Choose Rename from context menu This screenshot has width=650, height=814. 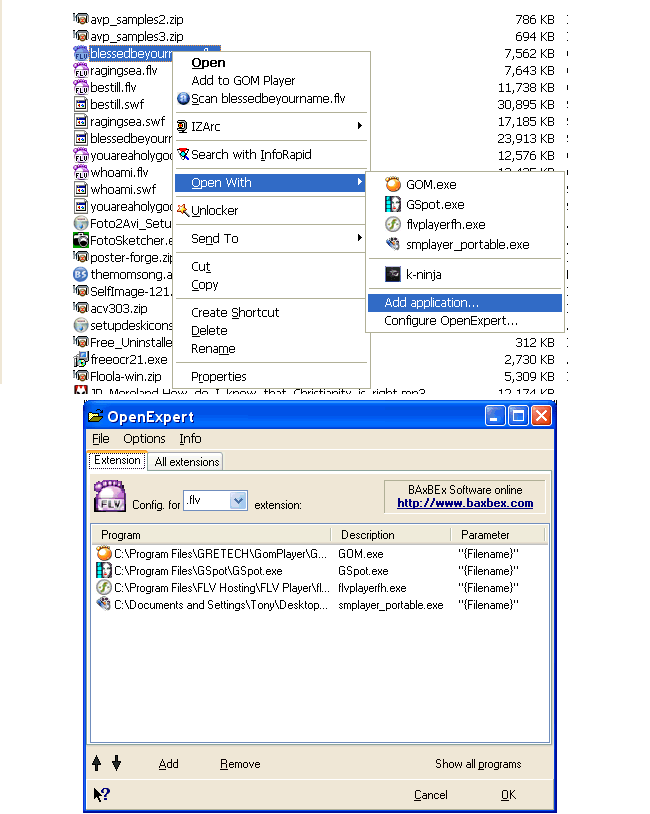(213, 349)
